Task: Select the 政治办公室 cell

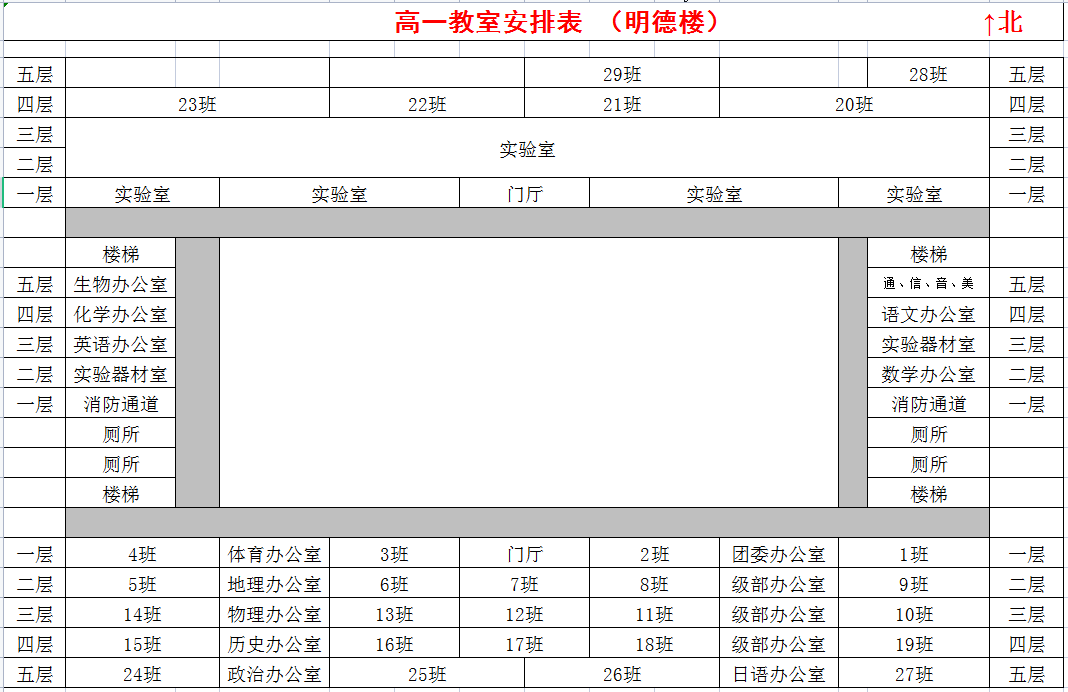Action: point(275,675)
